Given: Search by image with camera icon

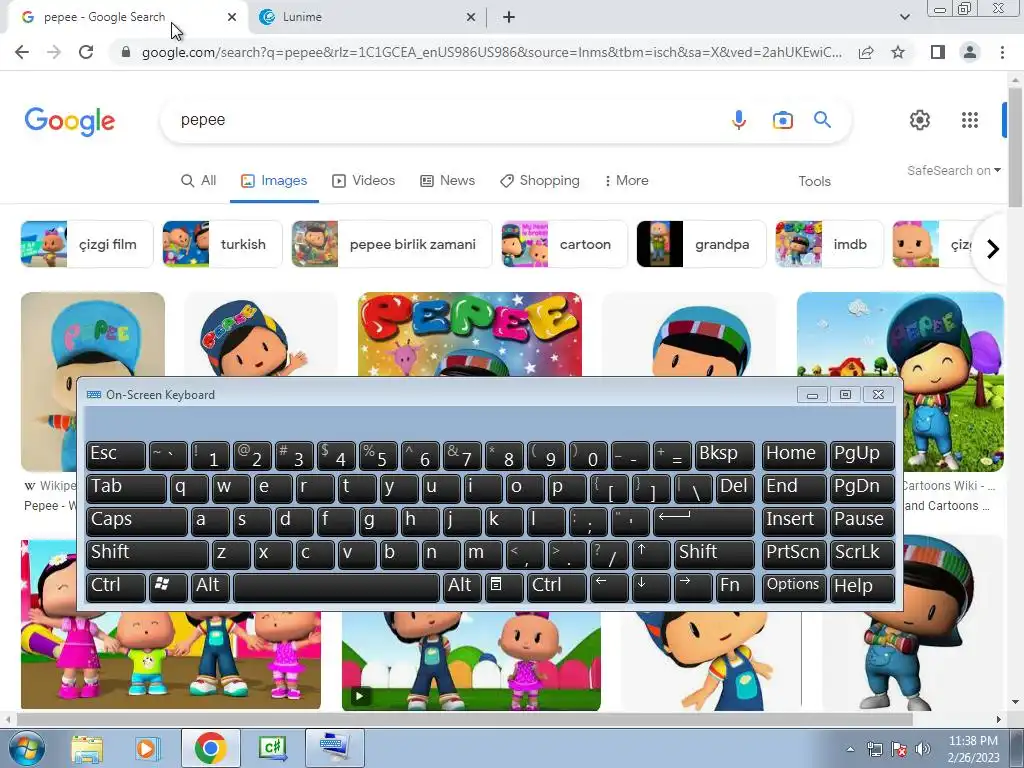Looking at the screenshot, I should tap(782, 120).
